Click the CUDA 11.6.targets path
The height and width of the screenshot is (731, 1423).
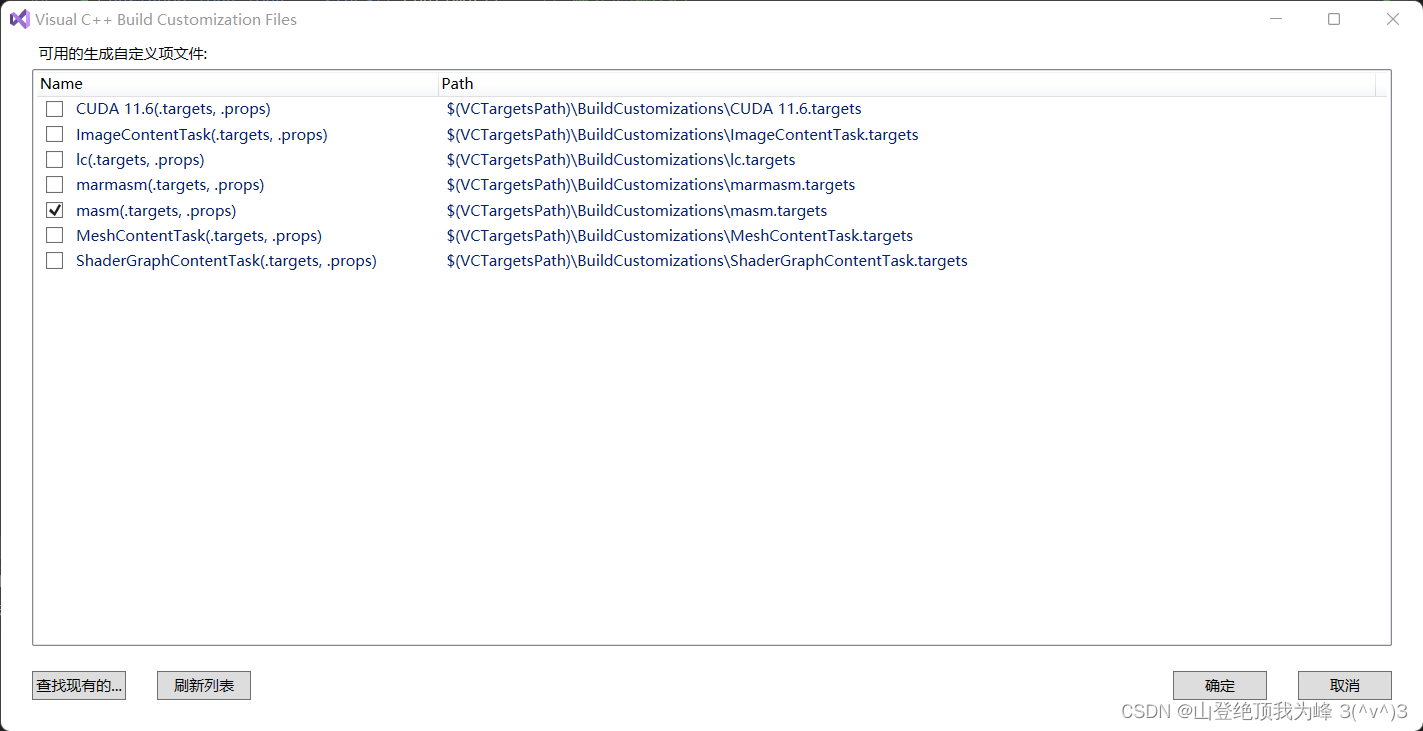pos(654,109)
